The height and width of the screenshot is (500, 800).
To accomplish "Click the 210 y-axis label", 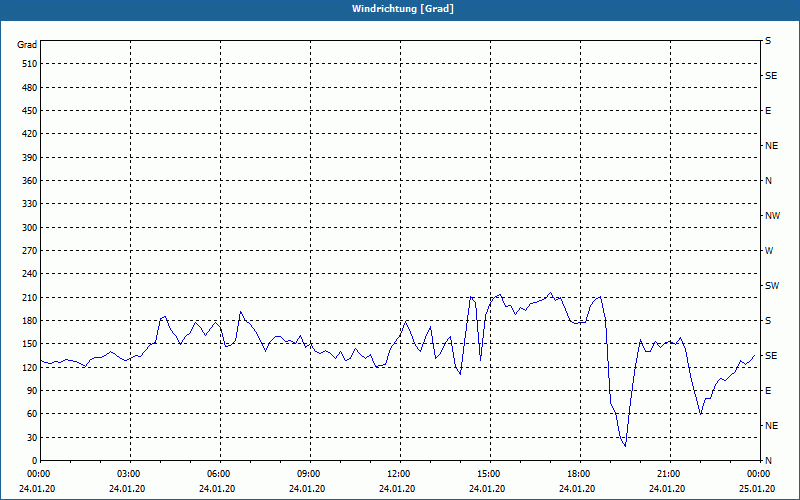I will (30, 297).
